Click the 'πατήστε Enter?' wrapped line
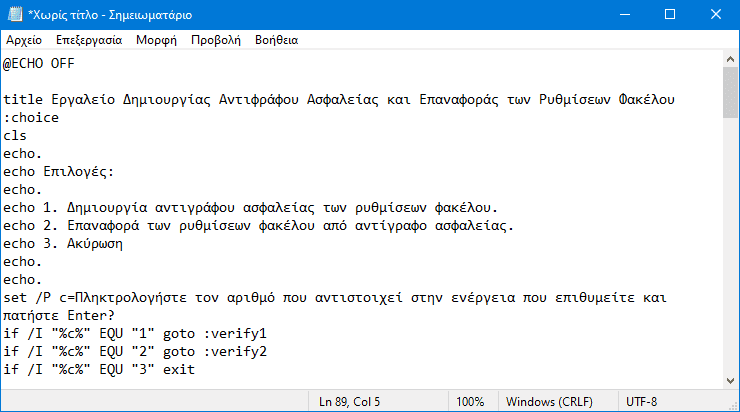This screenshot has width=740, height=412. click(59, 315)
